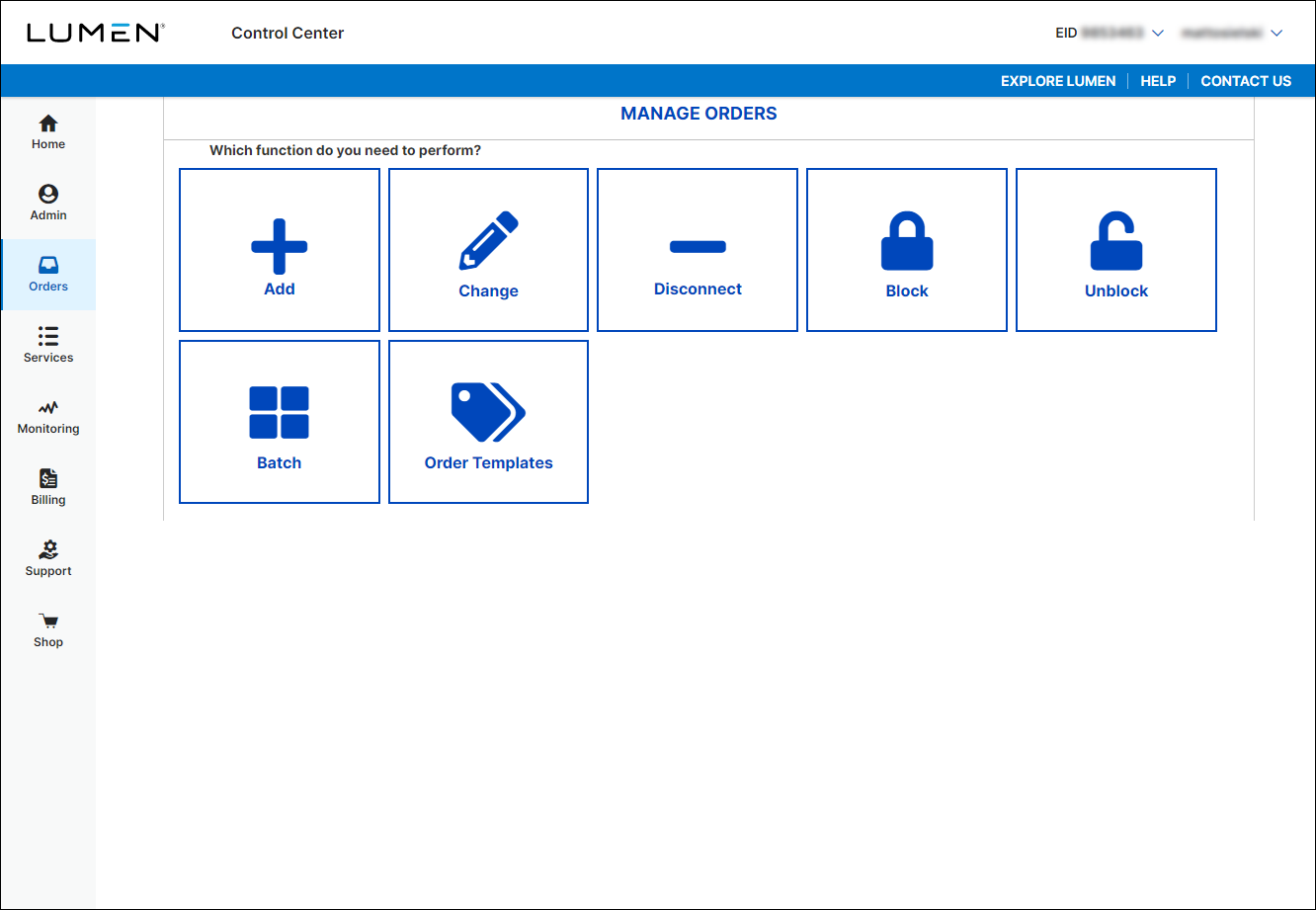Open the Help link
Screen dimensions: 1316x910
pos(1158,81)
